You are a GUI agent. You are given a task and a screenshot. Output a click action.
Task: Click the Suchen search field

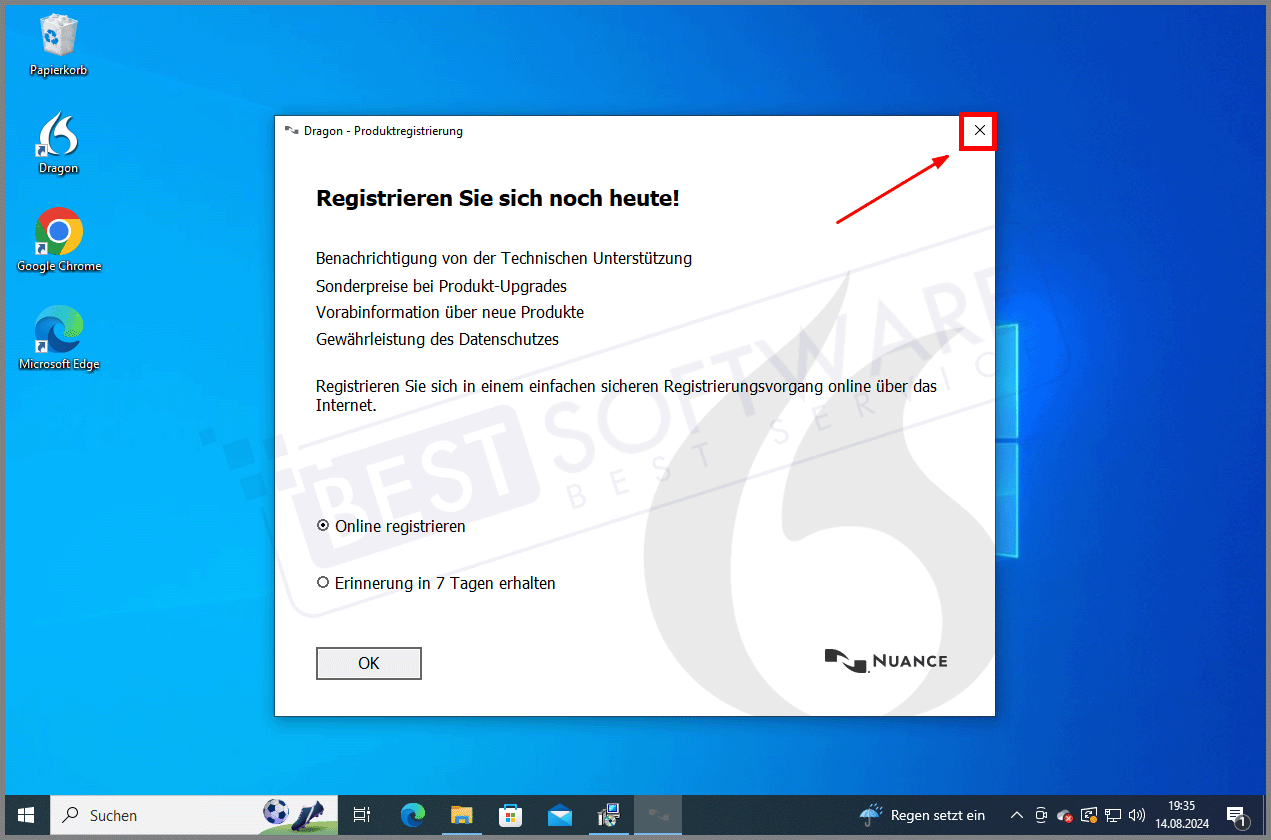(160, 815)
